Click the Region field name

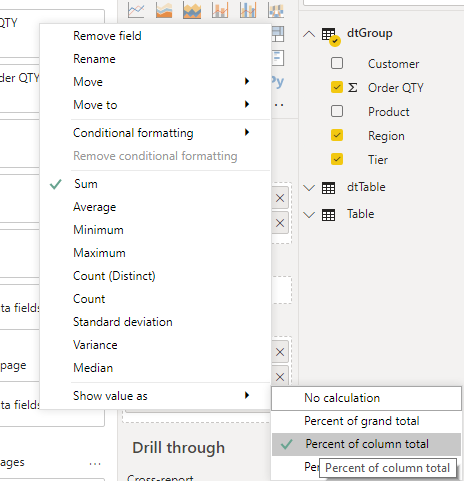click(x=386, y=136)
